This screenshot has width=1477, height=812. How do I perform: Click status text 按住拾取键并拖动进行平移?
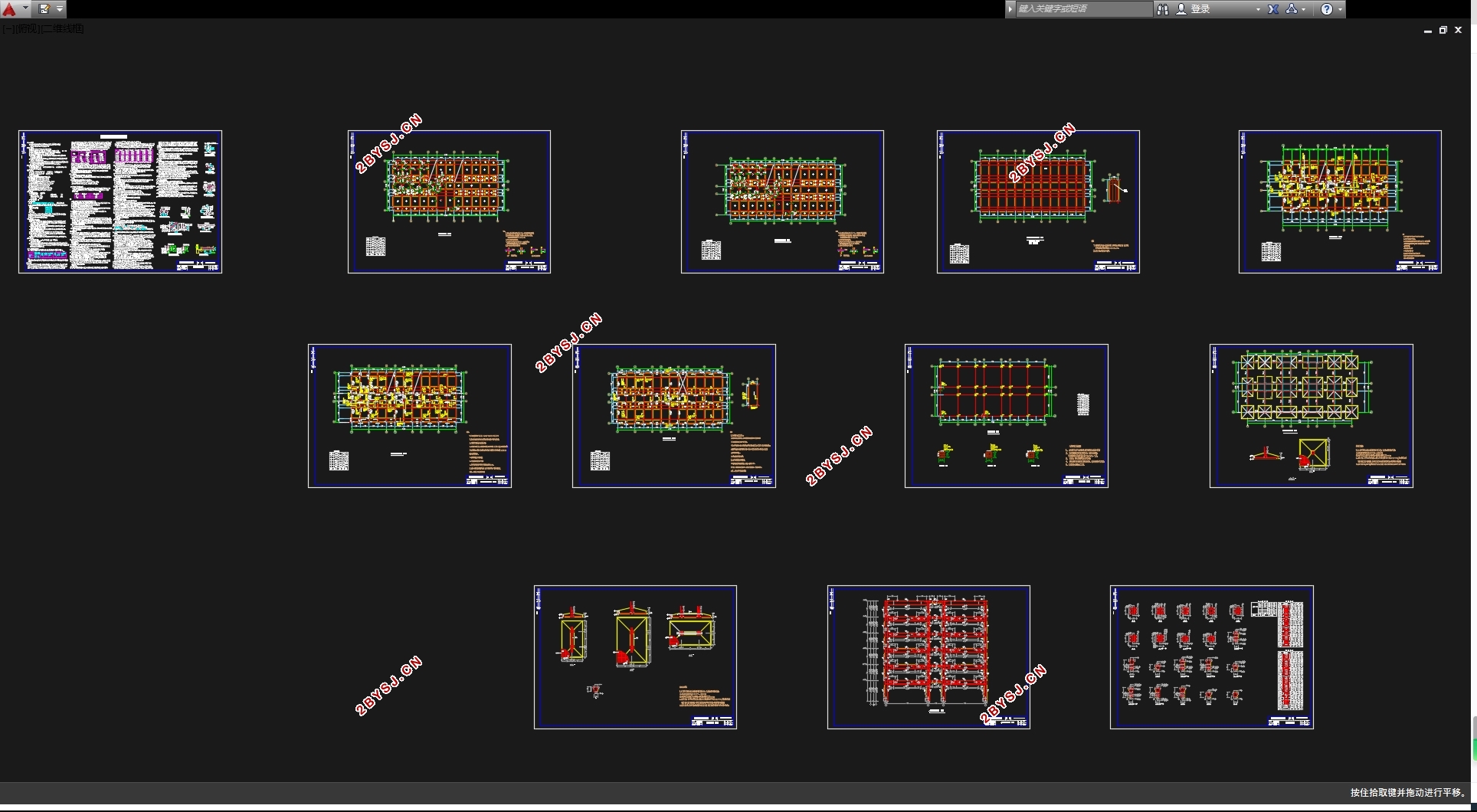1408,793
